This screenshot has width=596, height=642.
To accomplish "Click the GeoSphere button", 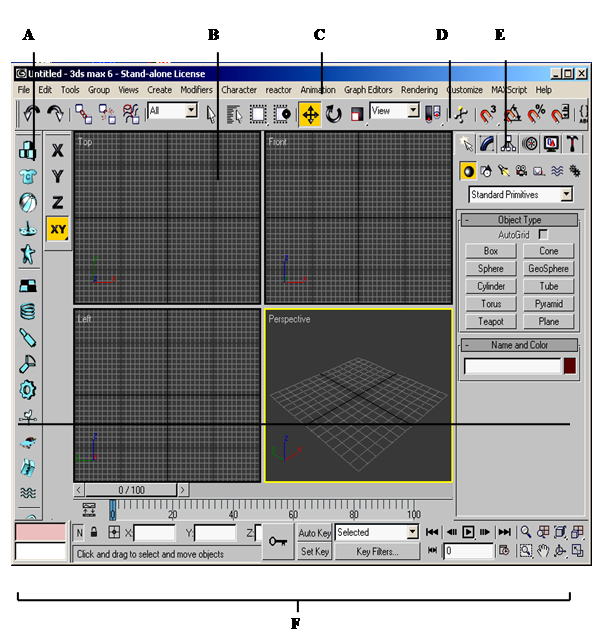I will click(x=549, y=269).
